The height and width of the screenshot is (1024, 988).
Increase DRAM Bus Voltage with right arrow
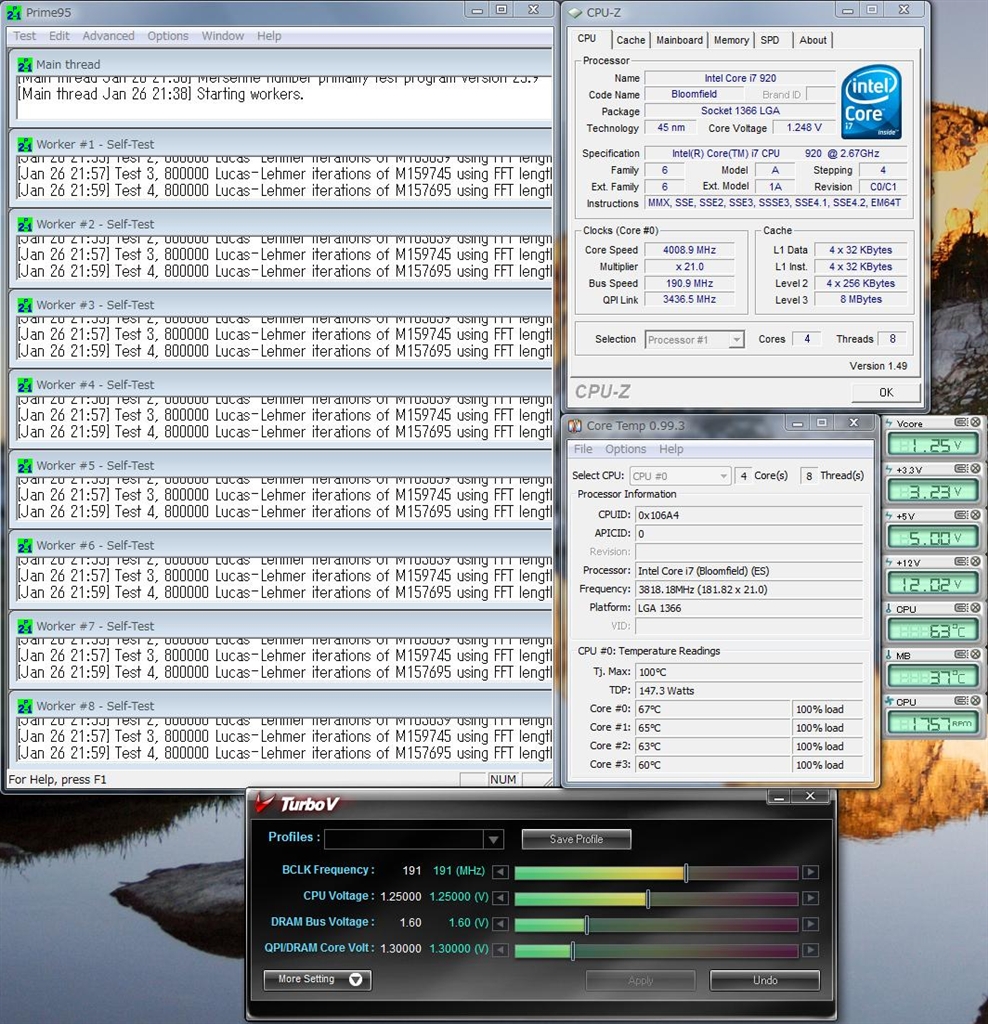[811, 924]
